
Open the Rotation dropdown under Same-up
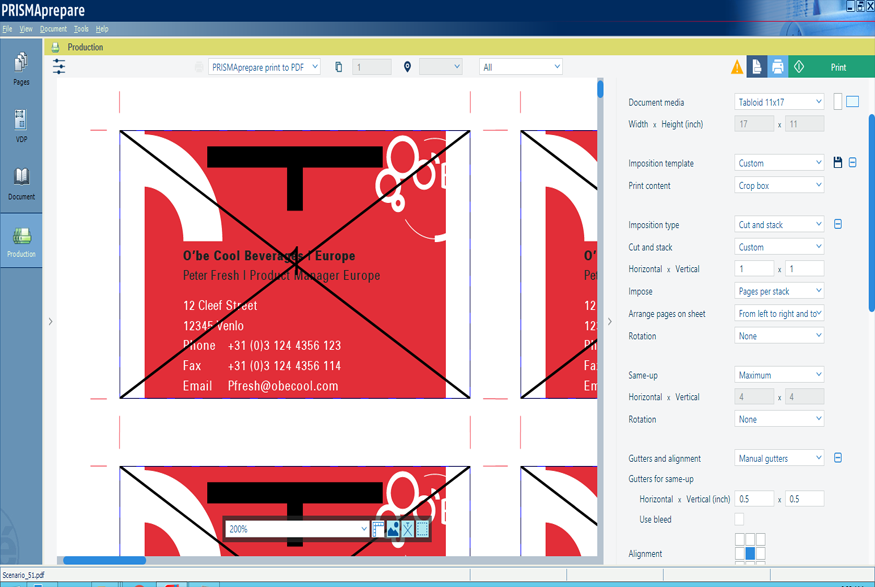click(x=779, y=418)
